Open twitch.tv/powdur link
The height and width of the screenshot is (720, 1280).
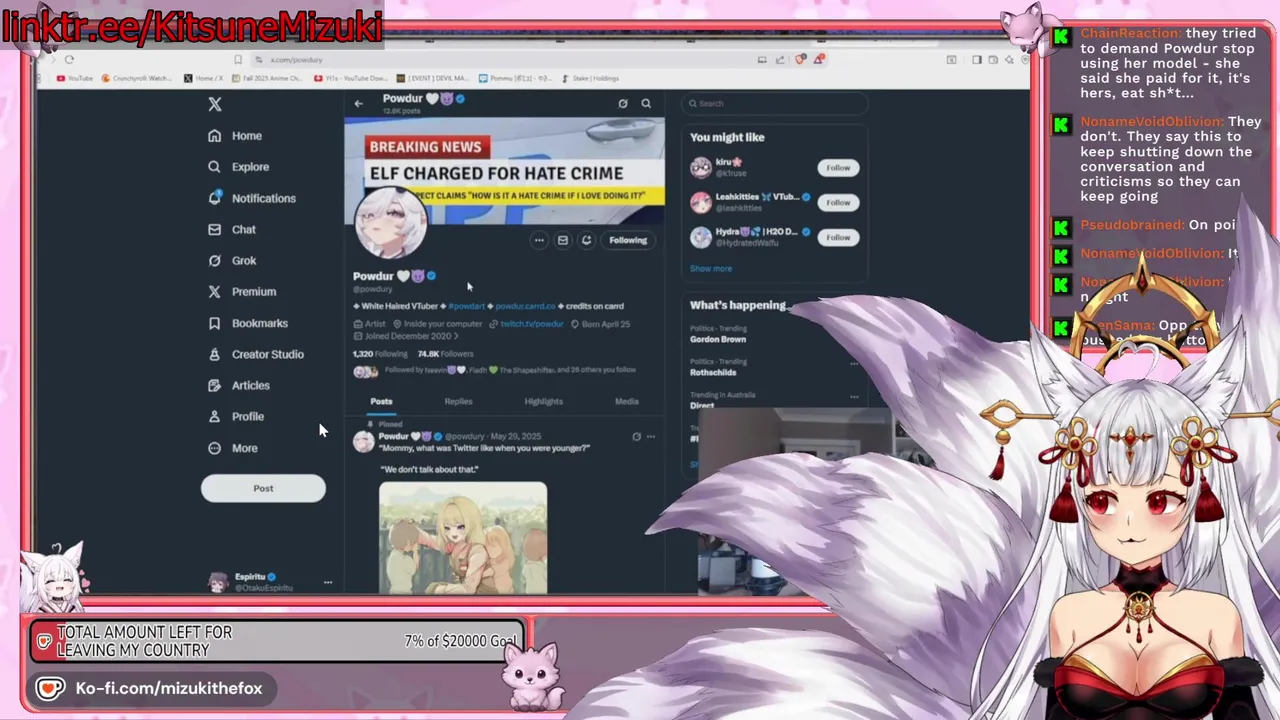[x=532, y=324]
